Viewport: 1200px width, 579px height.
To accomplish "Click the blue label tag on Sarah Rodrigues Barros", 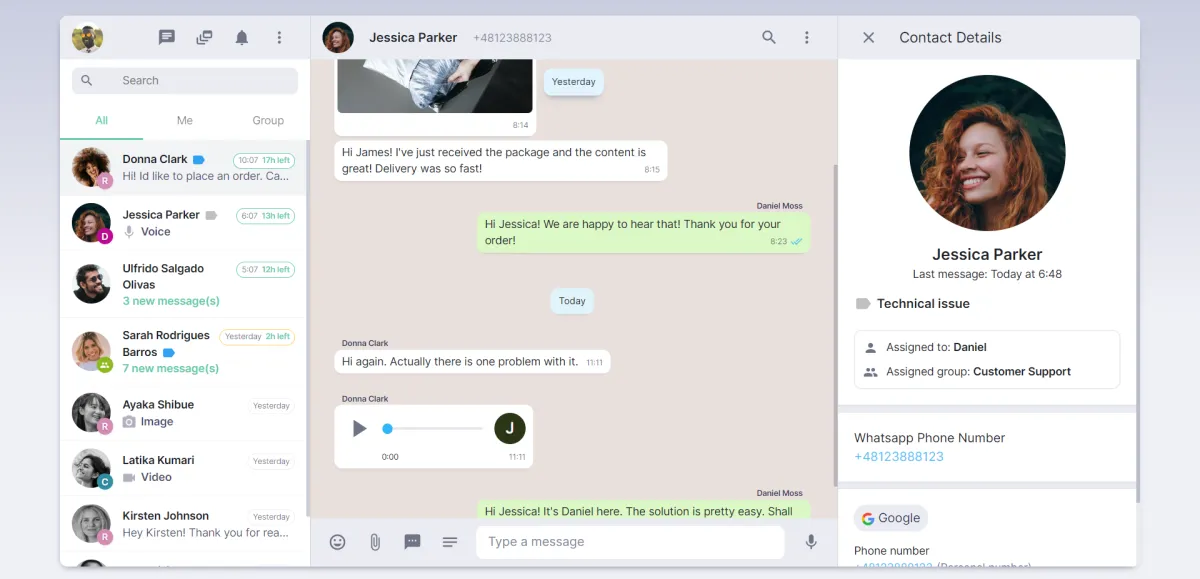I will tap(169, 352).
